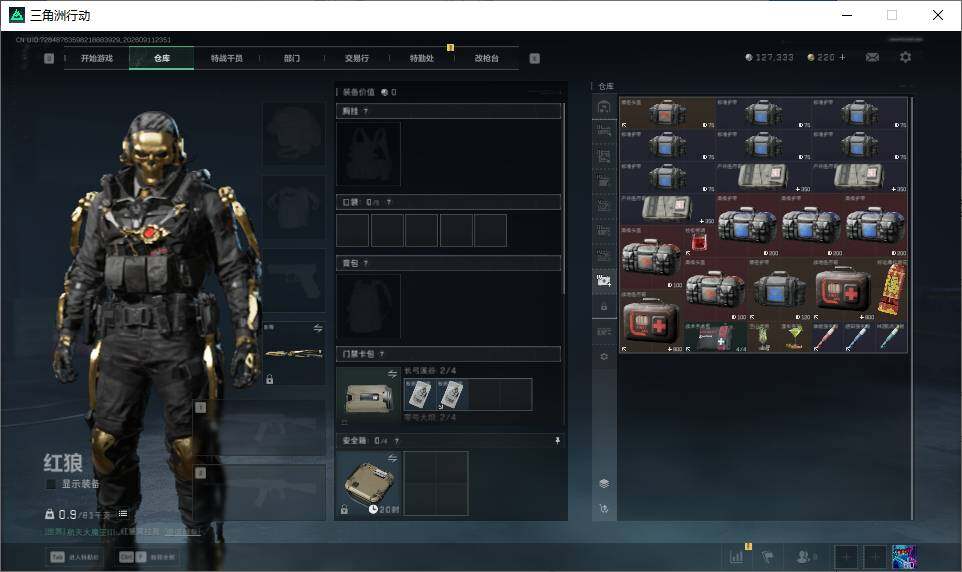The width and height of the screenshot is (962, 572).
Task: Expand the weight details list icon
Action: point(123,514)
